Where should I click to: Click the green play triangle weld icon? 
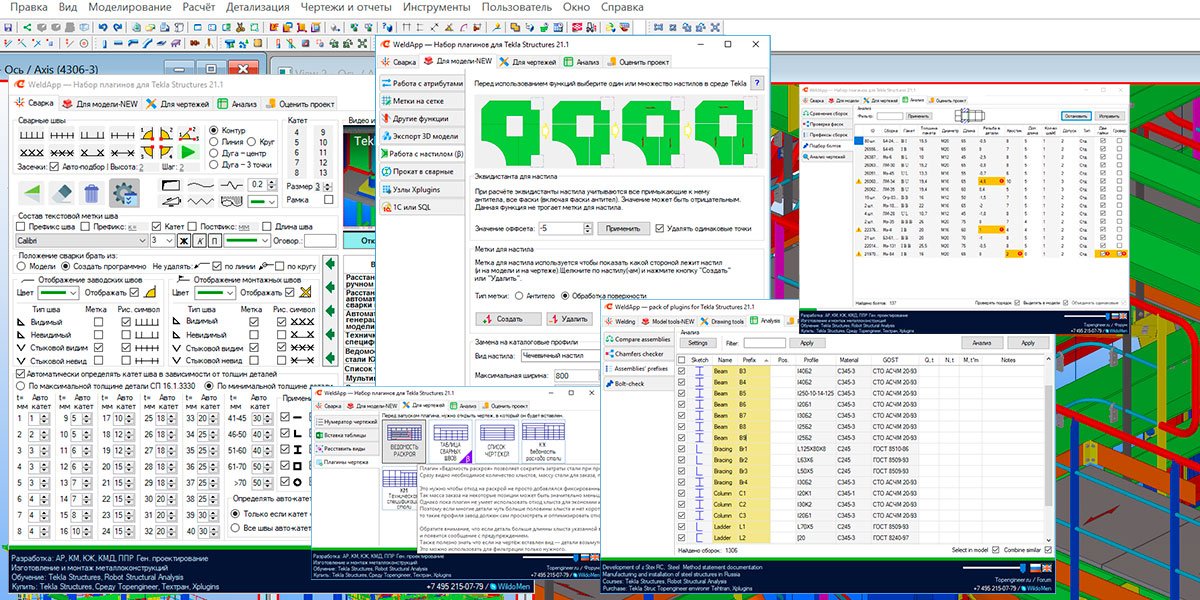point(189,152)
